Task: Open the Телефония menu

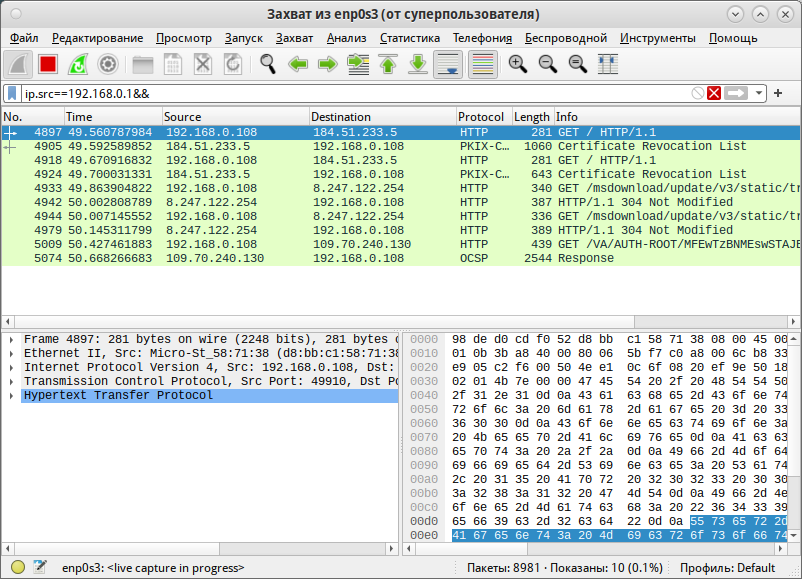Action: click(x=482, y=38)
